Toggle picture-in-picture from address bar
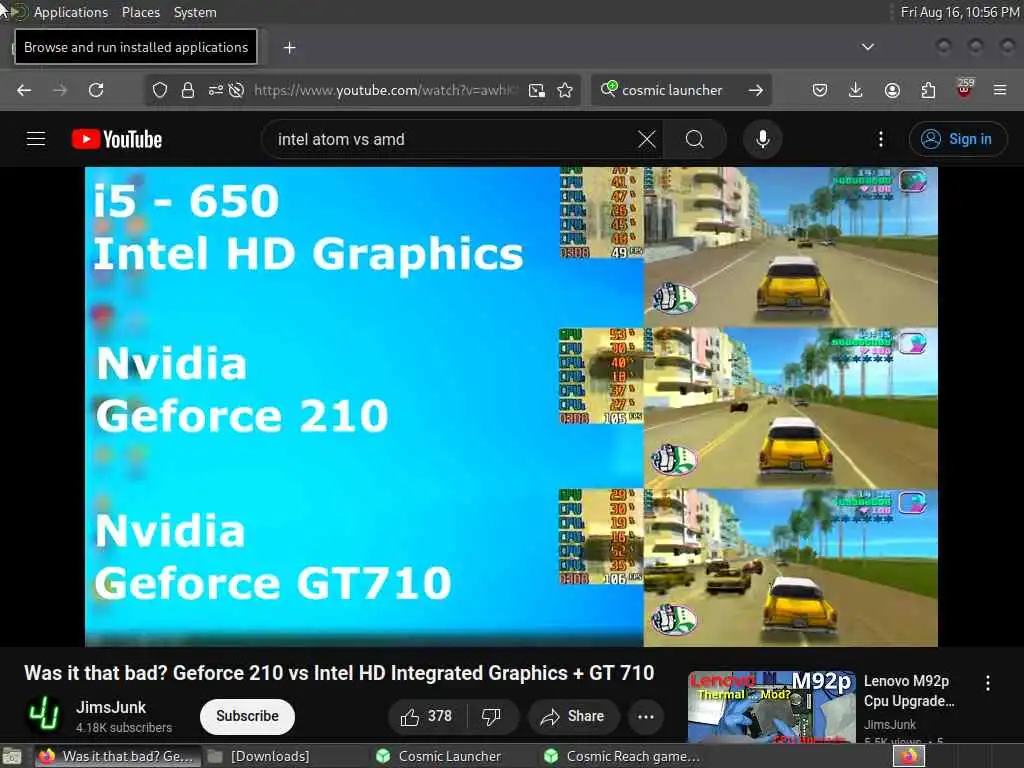The image size is (1024, 768). [537, 90]
